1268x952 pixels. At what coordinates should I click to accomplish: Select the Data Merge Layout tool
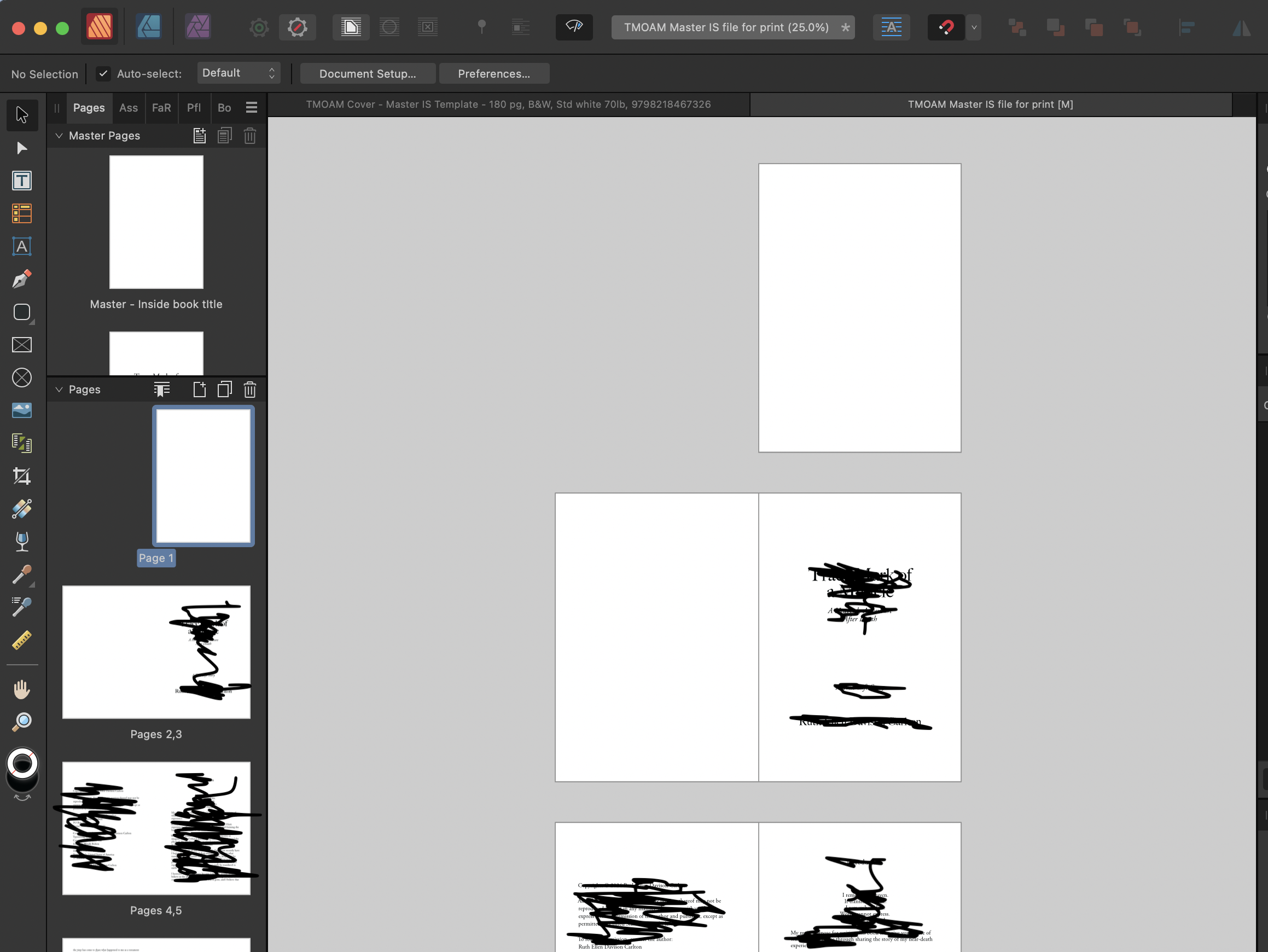tap(22, 443)
